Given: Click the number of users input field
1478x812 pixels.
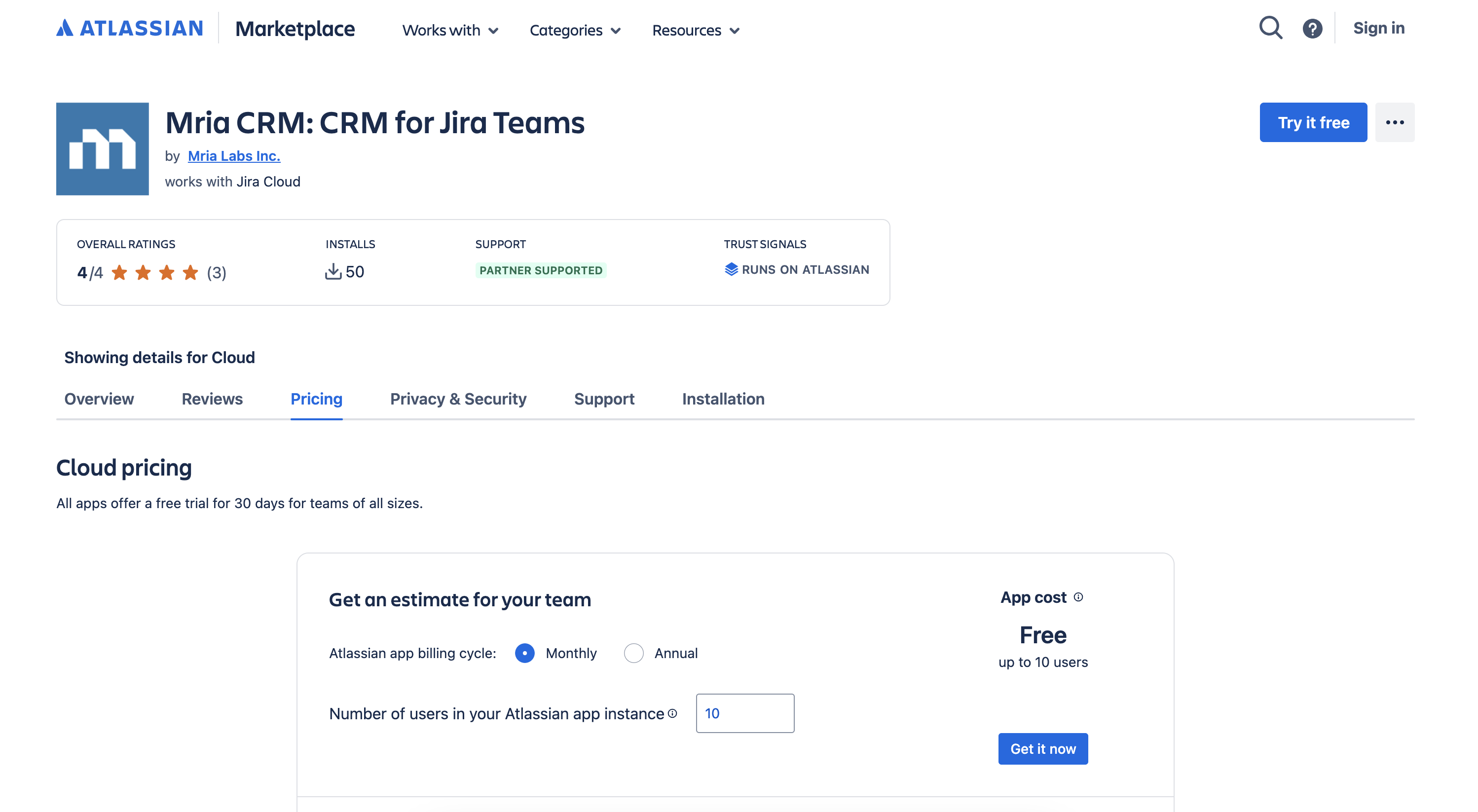Looking at the screenshot, I should click(x=745, y=713).
